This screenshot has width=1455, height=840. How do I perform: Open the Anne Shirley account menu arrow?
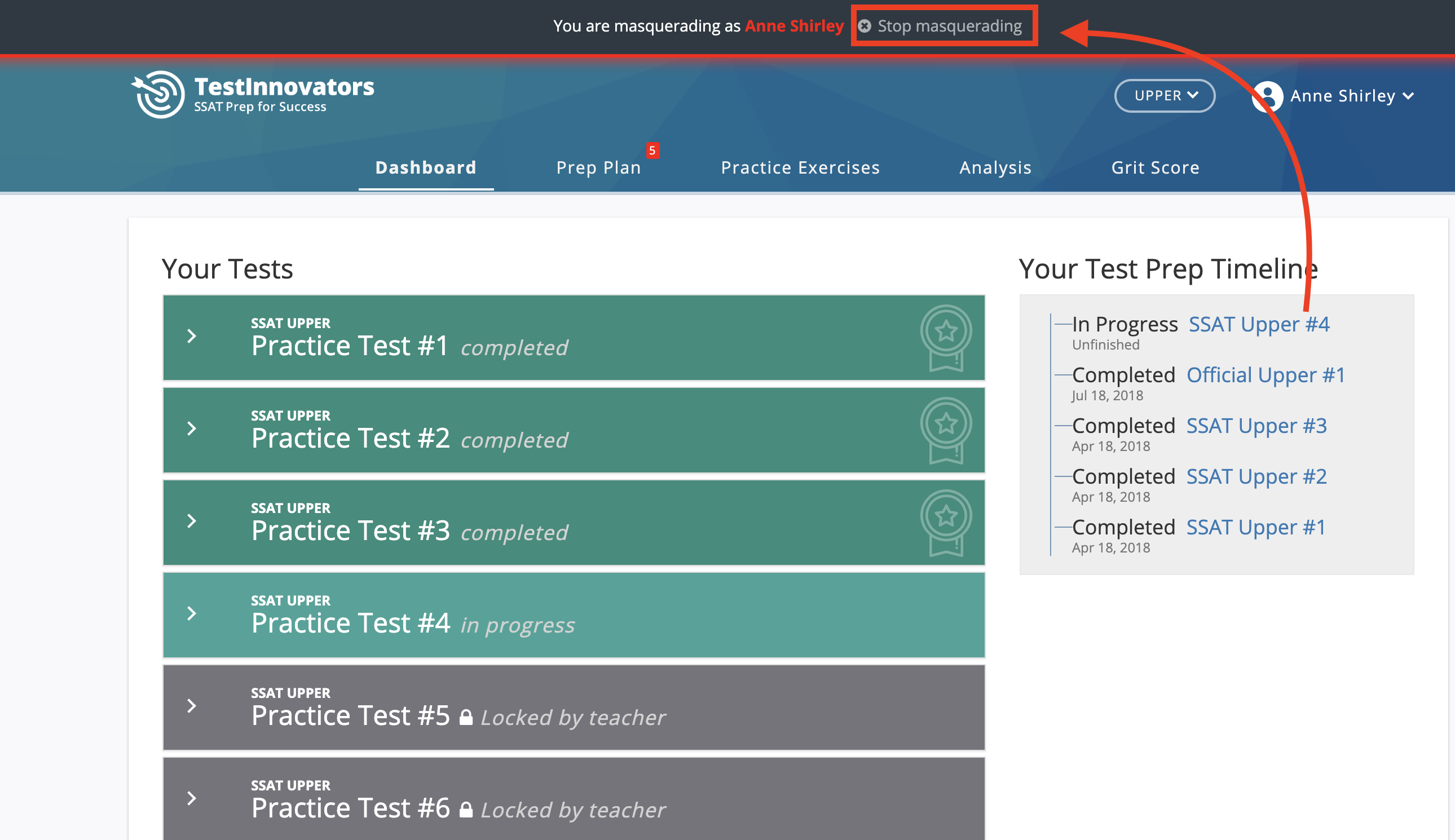[x=1408, y=96]
